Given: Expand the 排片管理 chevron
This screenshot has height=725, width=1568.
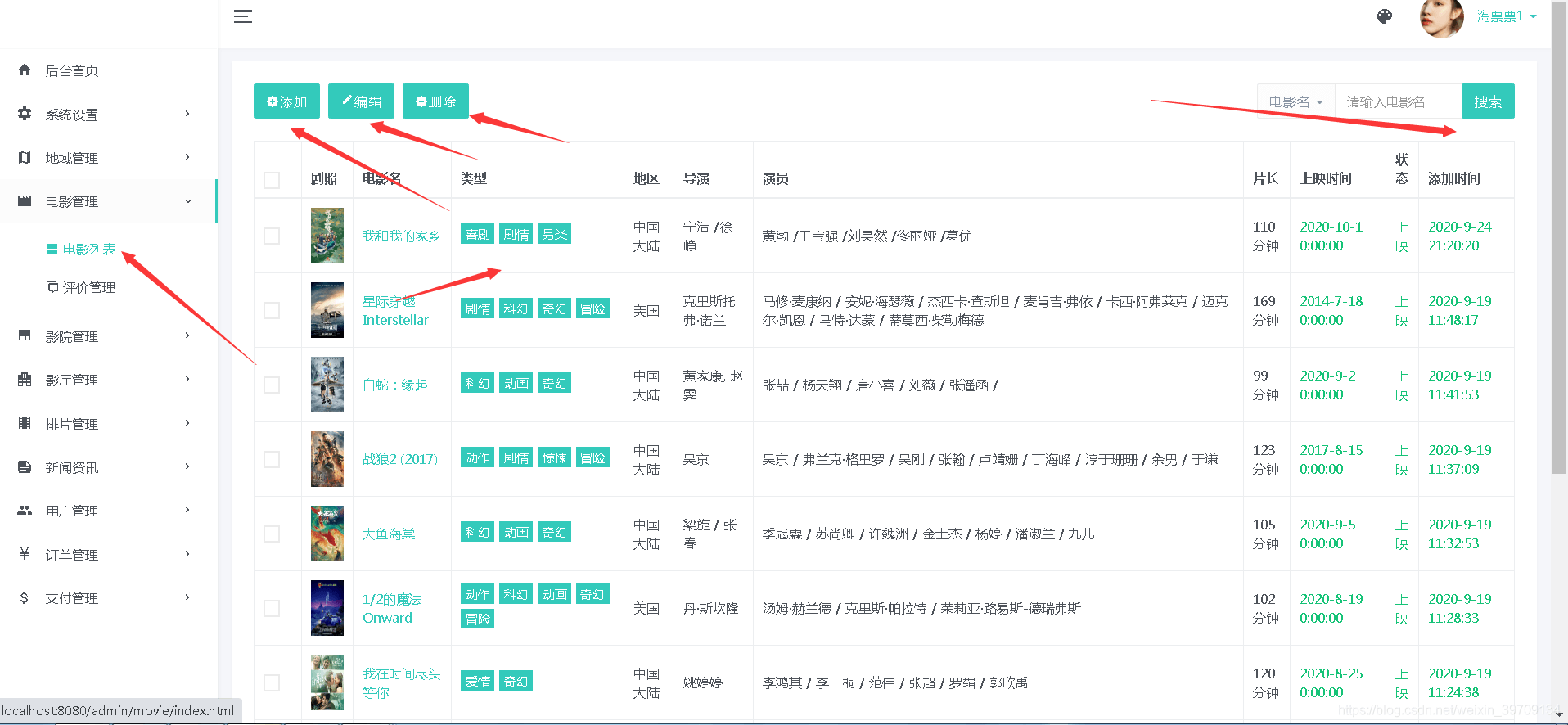Looking at the screenshot, I should tap(187, 423).
